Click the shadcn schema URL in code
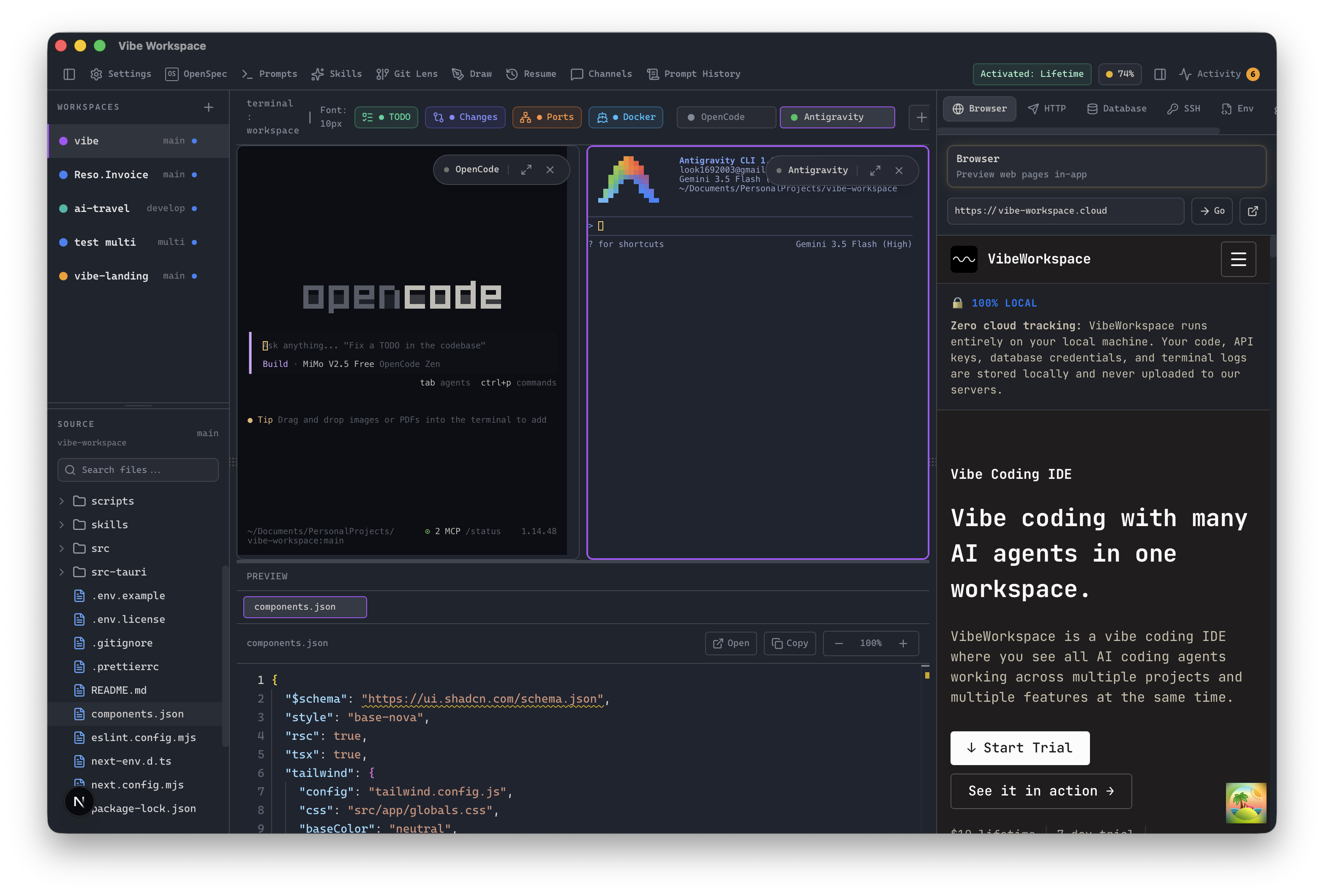 [x=482, y=699]
